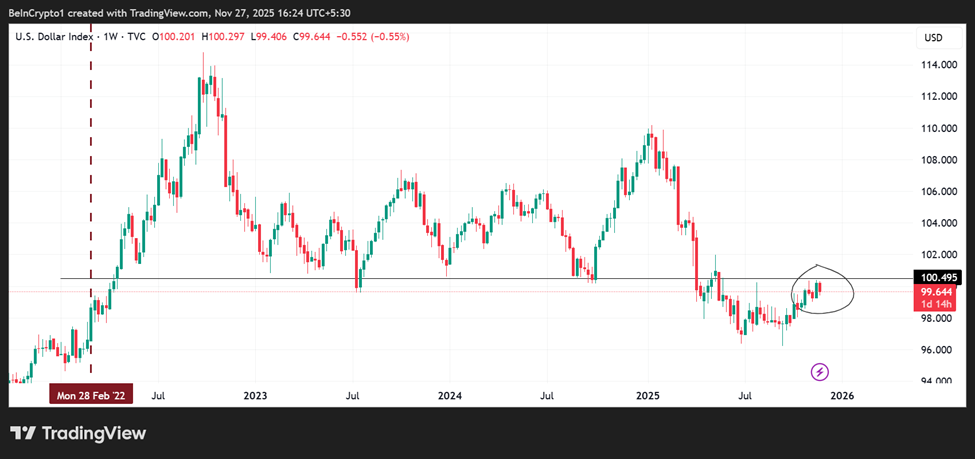975x459 pixels.
Task: Click the 100.495 horizontal line price label
Action: [x=939, y=278]
